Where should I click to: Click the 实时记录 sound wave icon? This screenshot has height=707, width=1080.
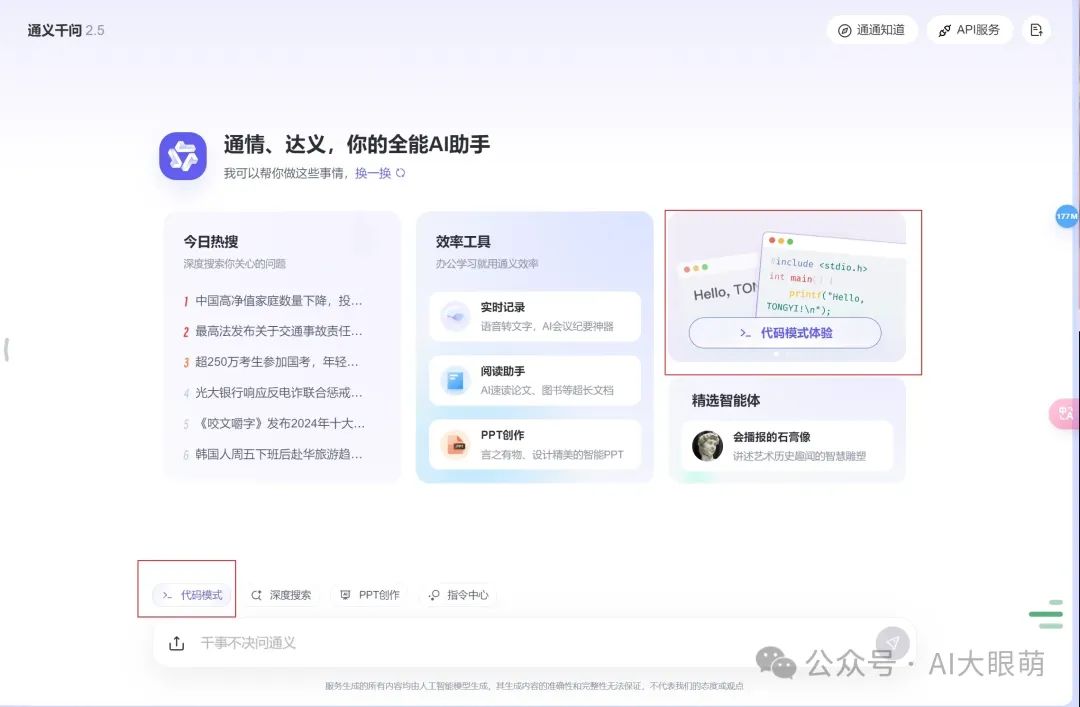coord(455,316)
